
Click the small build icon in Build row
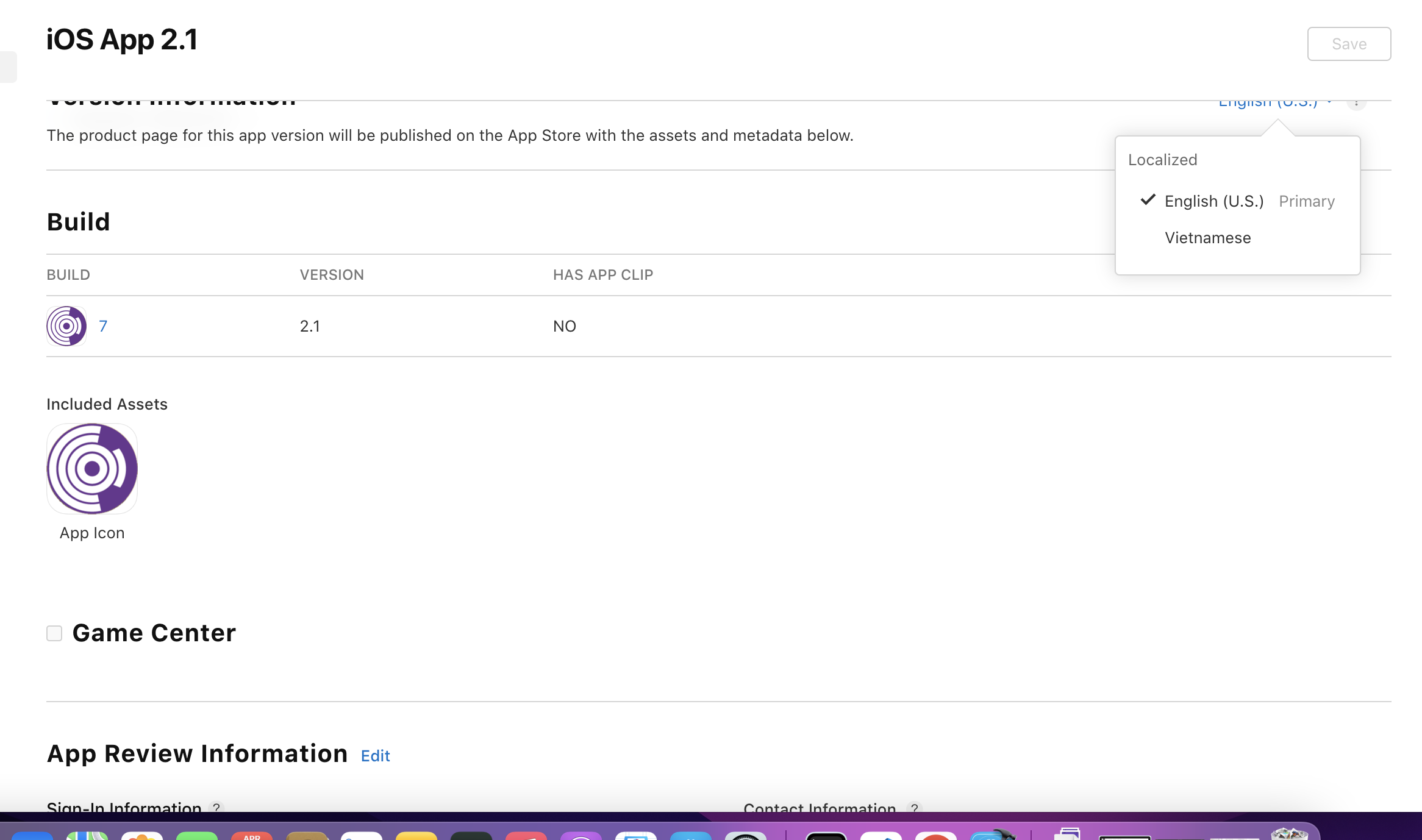[66, 326]
